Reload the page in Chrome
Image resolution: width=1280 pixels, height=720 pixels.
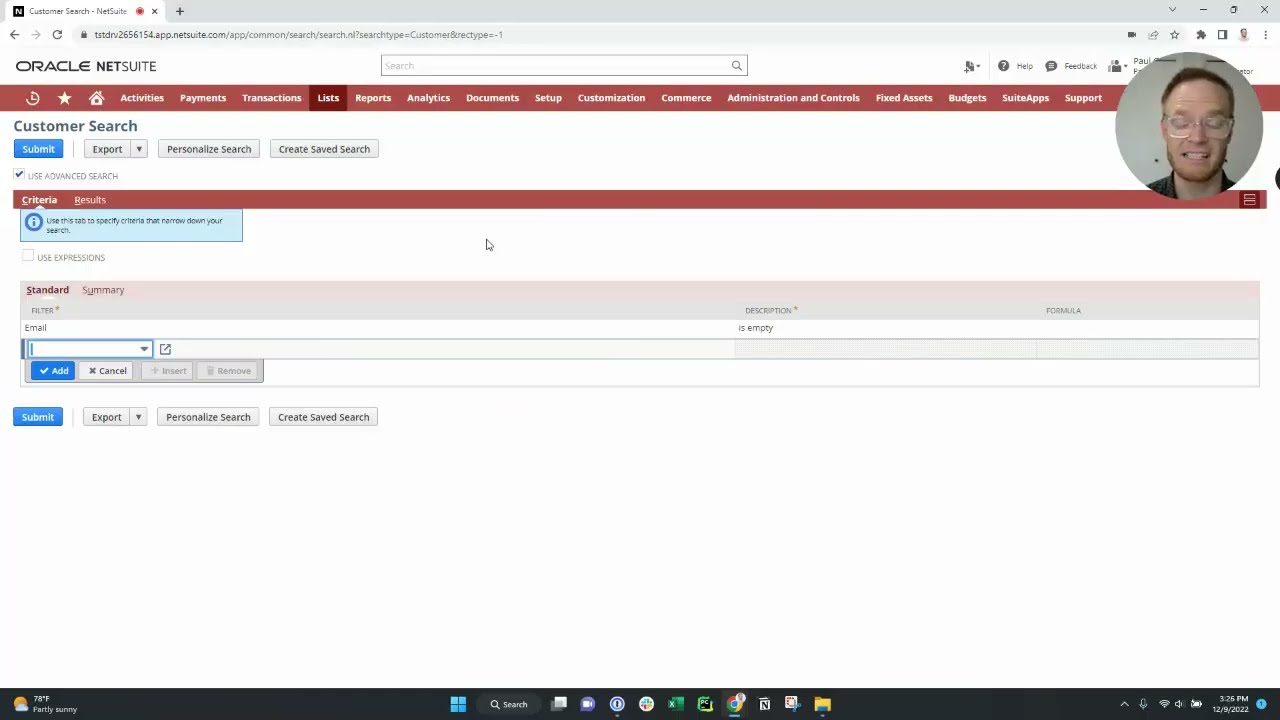(57, 34)
